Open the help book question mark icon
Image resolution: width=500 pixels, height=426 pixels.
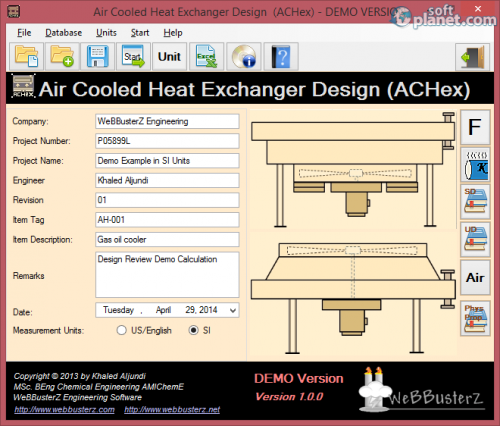281,56
